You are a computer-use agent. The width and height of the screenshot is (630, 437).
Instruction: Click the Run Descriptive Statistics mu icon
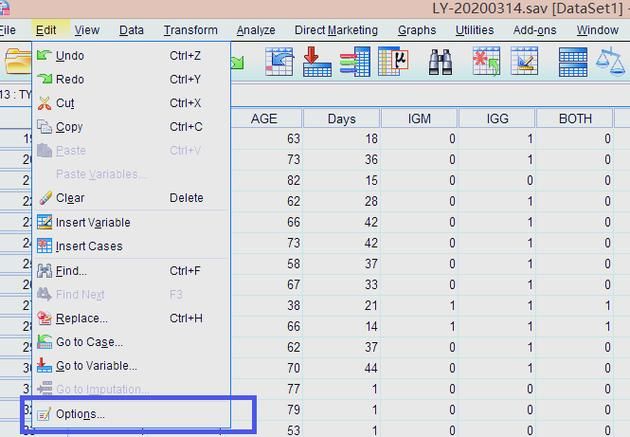[393, 61]
